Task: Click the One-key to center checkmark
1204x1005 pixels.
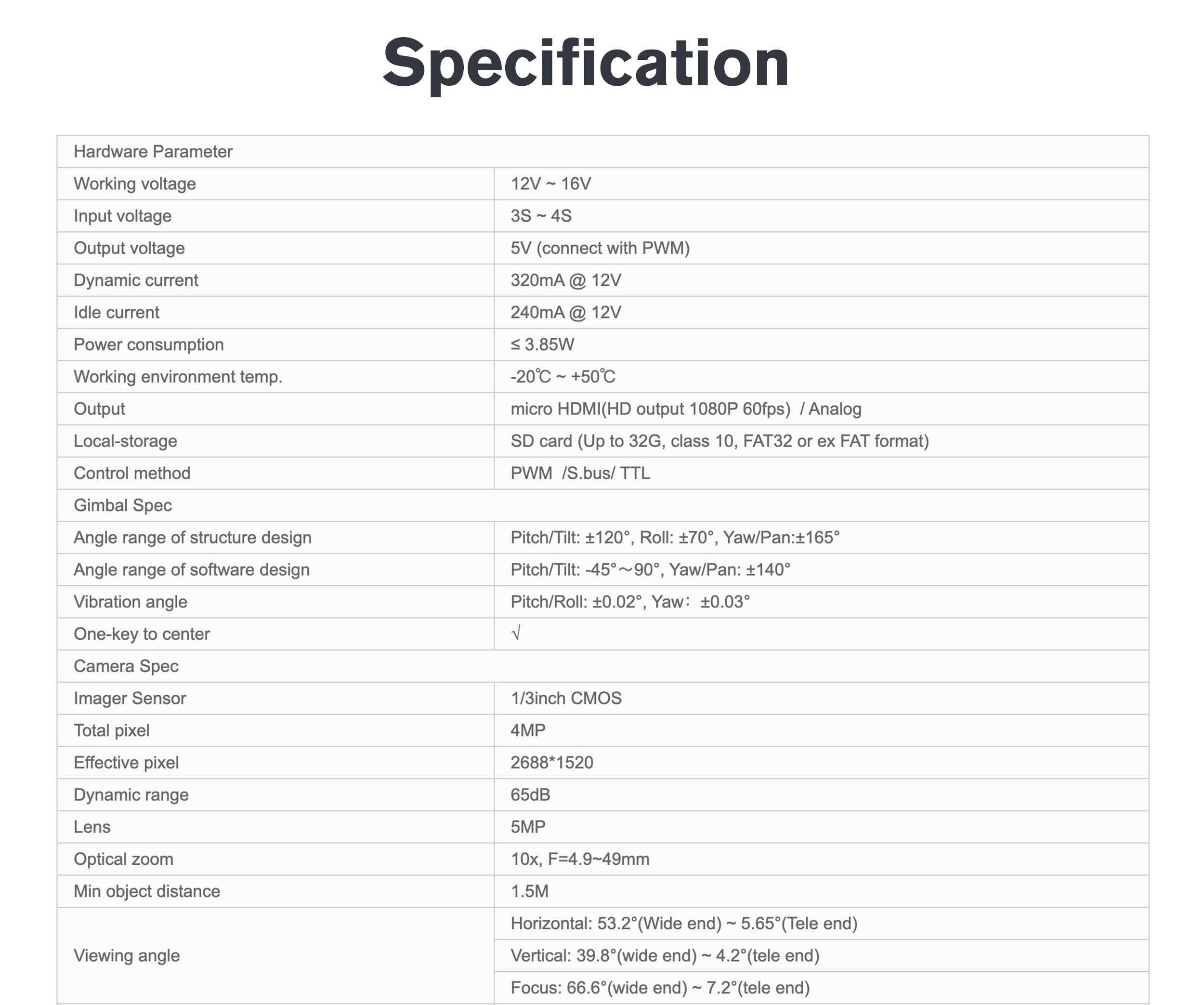Action: click(515, 633)
